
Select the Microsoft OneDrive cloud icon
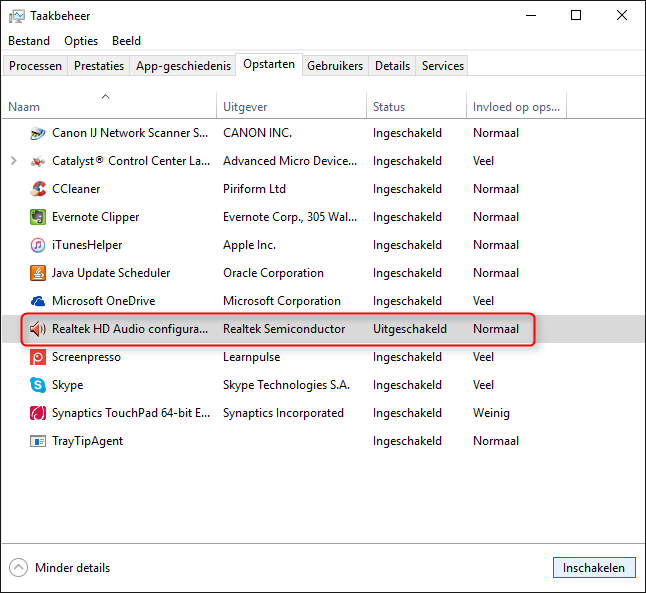coord(38,301)
